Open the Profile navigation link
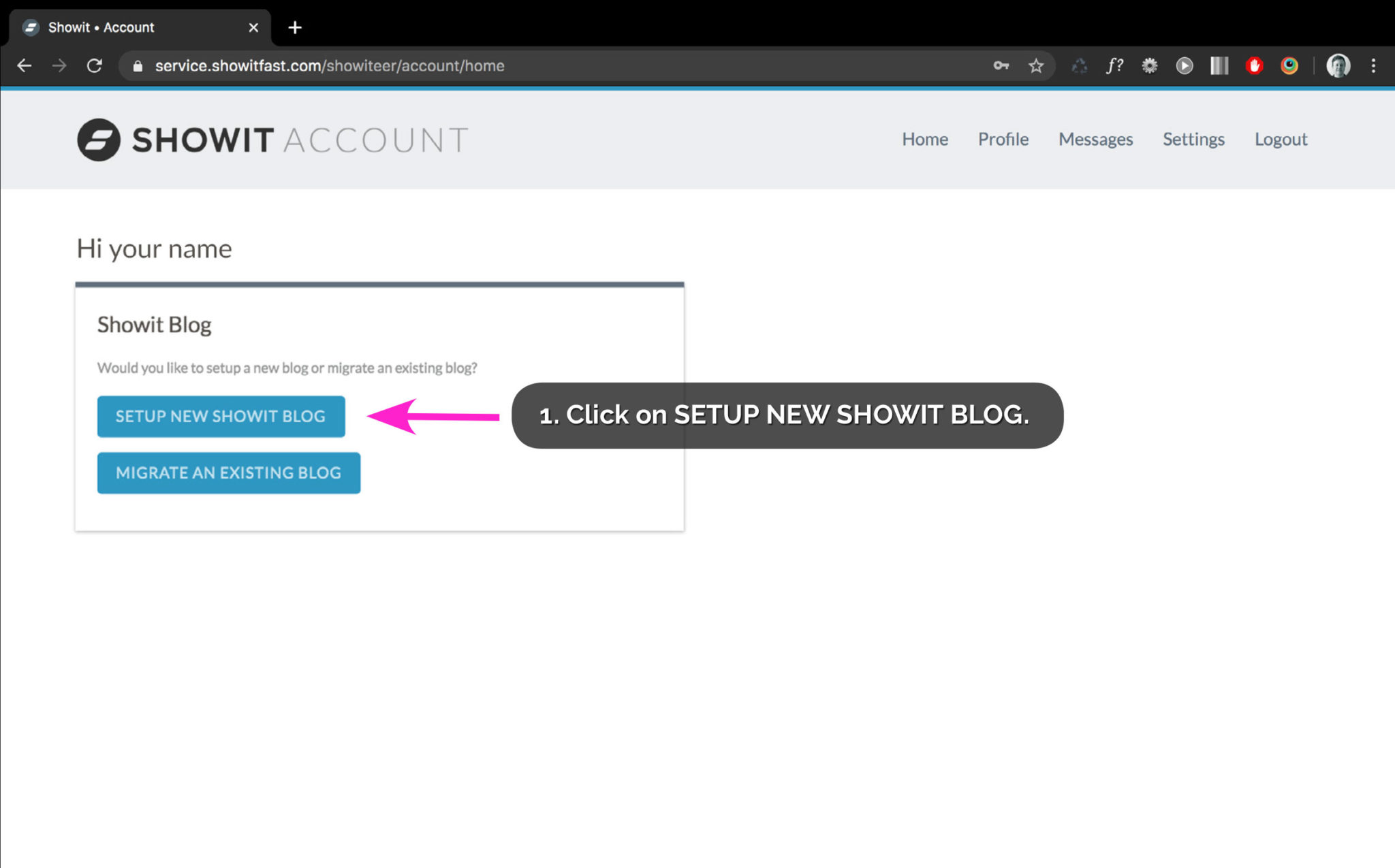Image resolution: width=1395 pixels, height=868 pixels. (1003, 139)
